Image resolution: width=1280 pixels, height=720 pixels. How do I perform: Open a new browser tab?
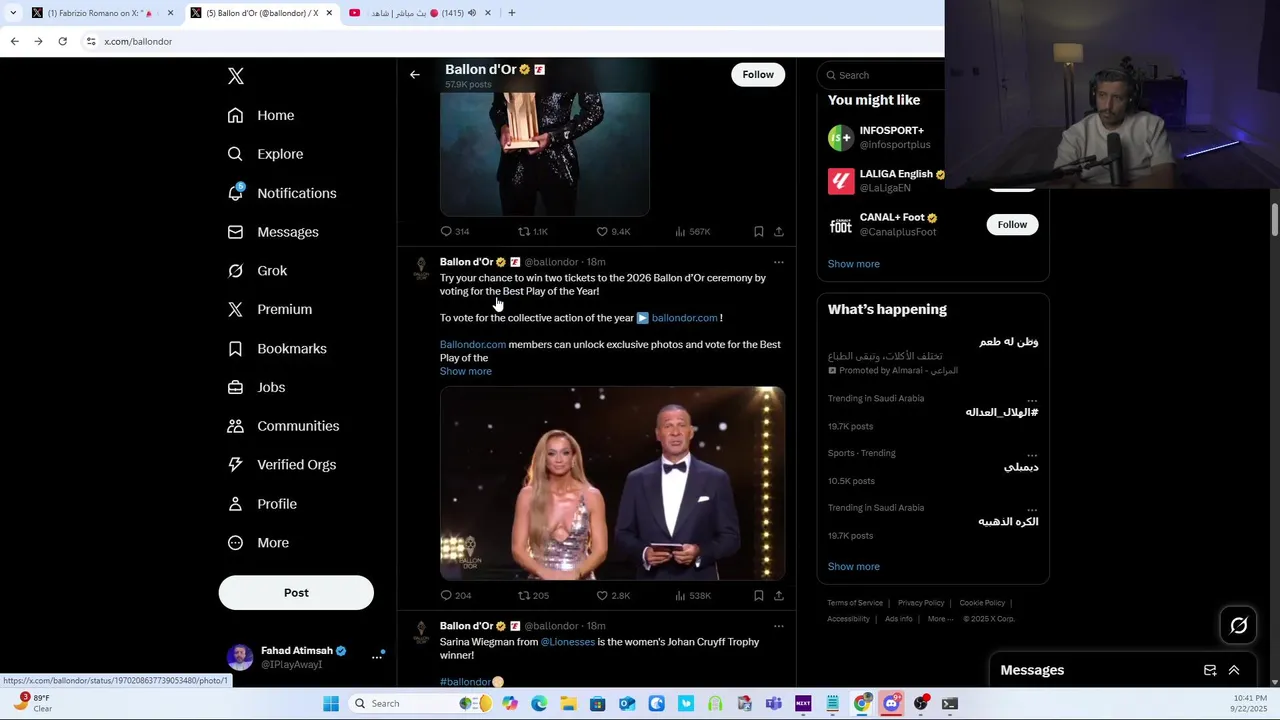(512, 13)
